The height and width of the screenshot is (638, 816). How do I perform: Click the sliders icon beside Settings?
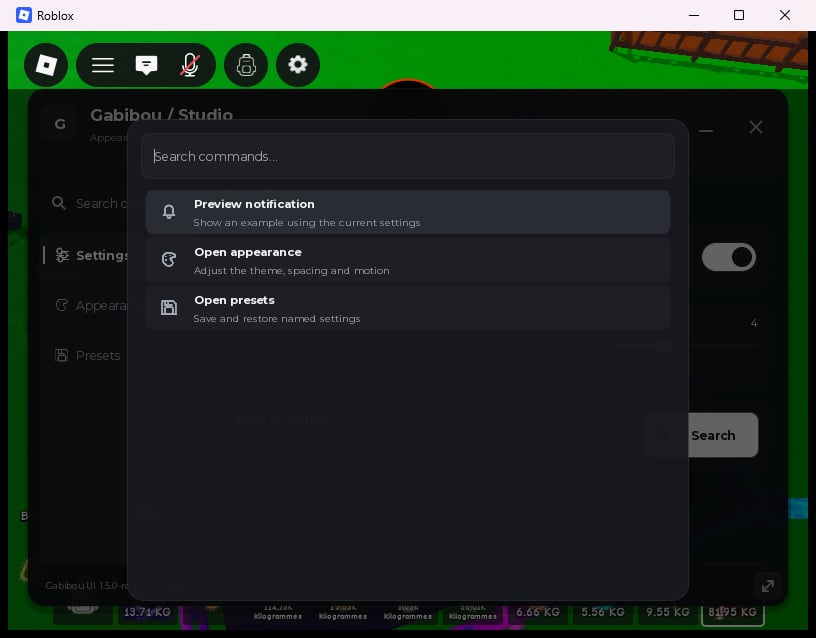click(x=62, y=255)
